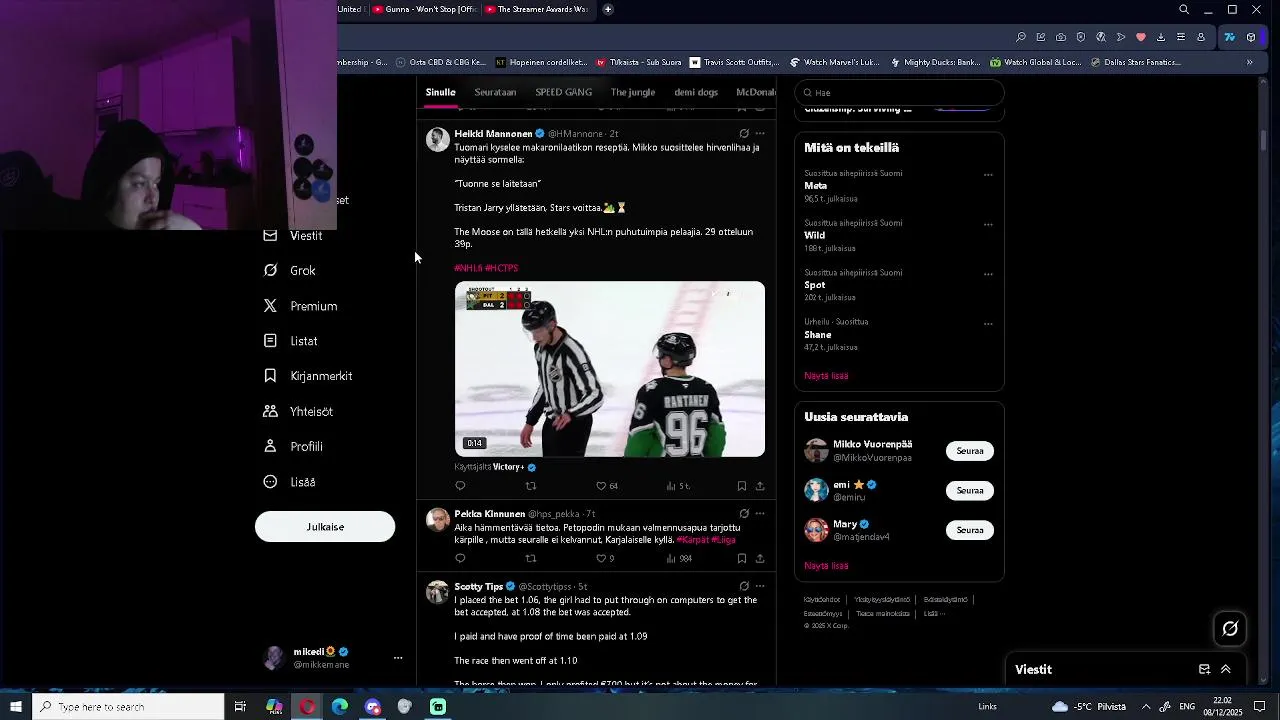The width and height of the screenshot is (1280, 720).
Task: Click Grok icon on Pekka Kinnunen's post
Action: [744, 514]
